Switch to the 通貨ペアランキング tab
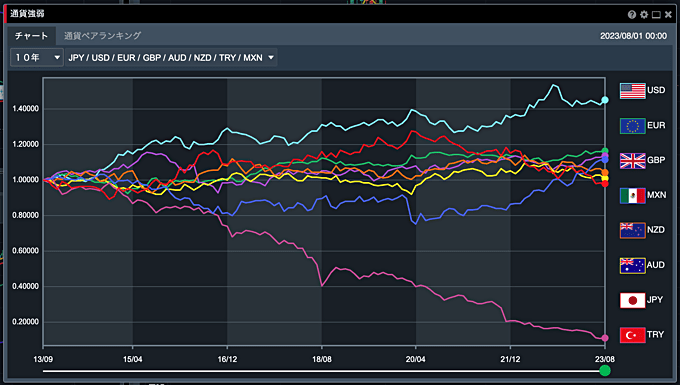The width and height of the screenshot is (680, 385). pos(102,36)
